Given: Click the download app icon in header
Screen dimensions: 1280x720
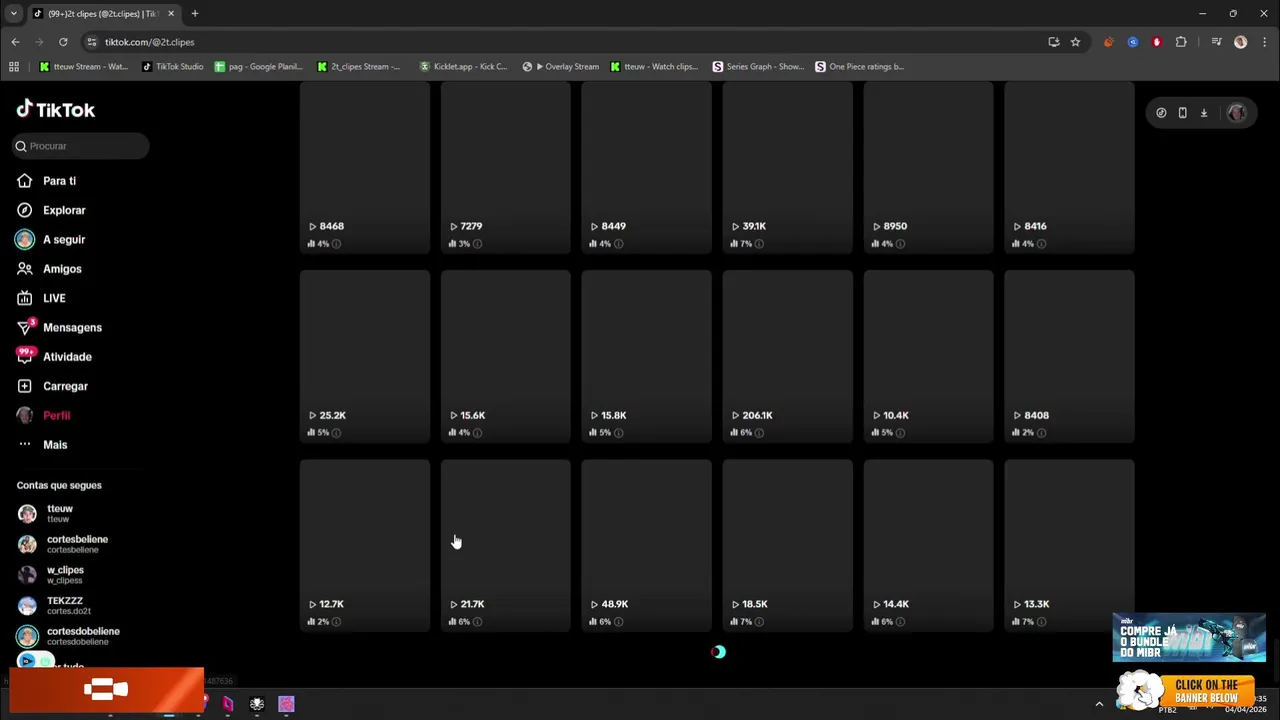Looking at the screenshot, I should pyautogui.click(x=1204, y=113).
